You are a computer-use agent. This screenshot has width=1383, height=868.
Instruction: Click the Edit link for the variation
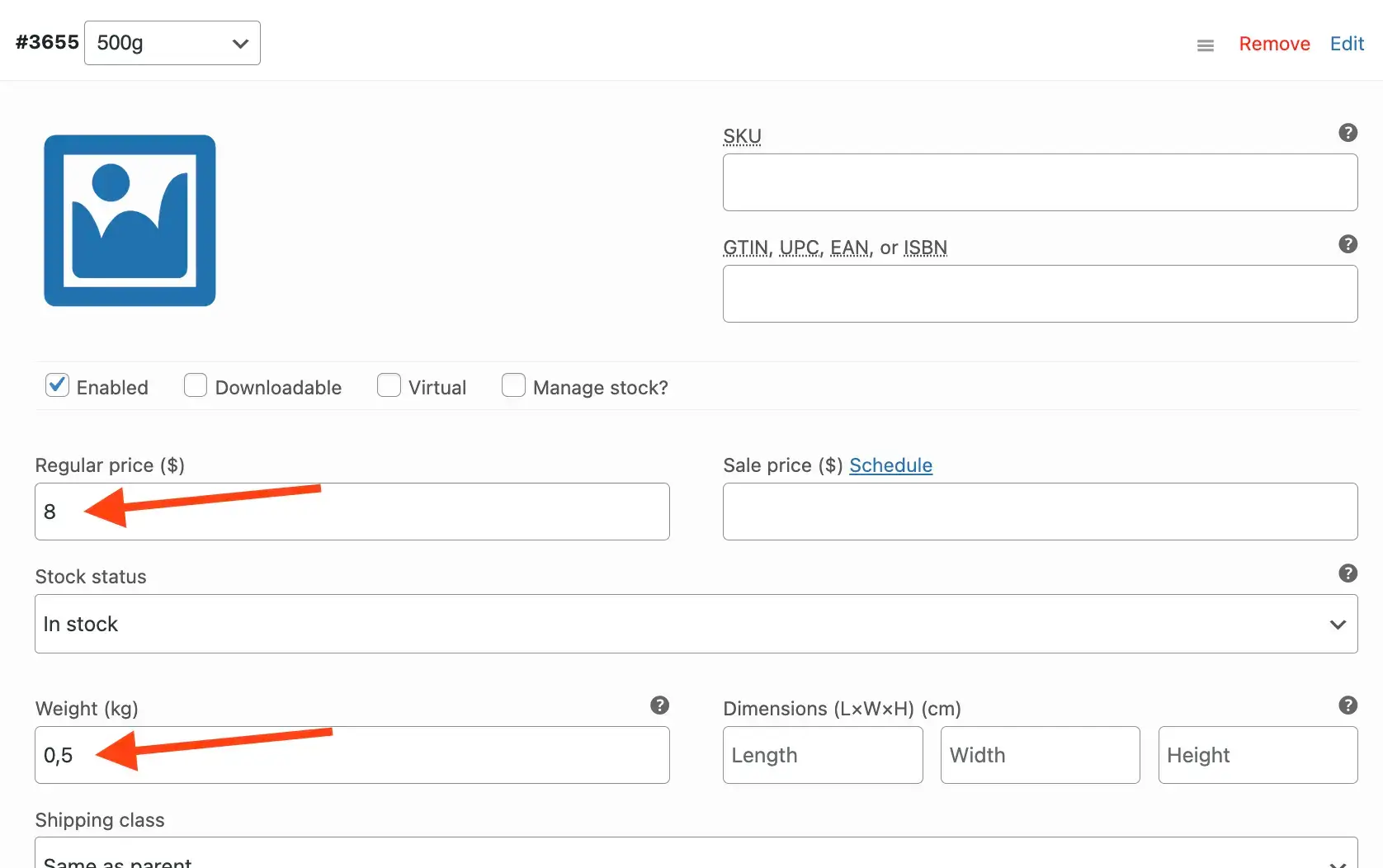[x=1347, y=44]
